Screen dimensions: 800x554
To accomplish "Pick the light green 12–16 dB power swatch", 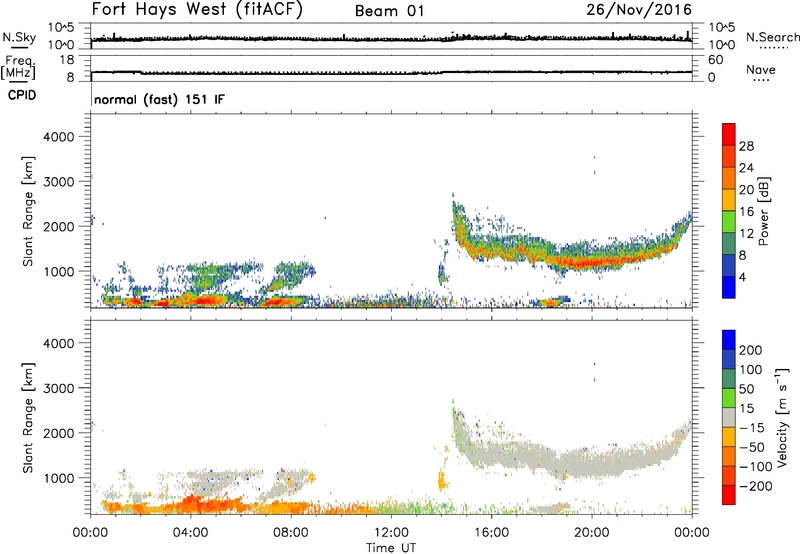I will click(x=729, y=222).
